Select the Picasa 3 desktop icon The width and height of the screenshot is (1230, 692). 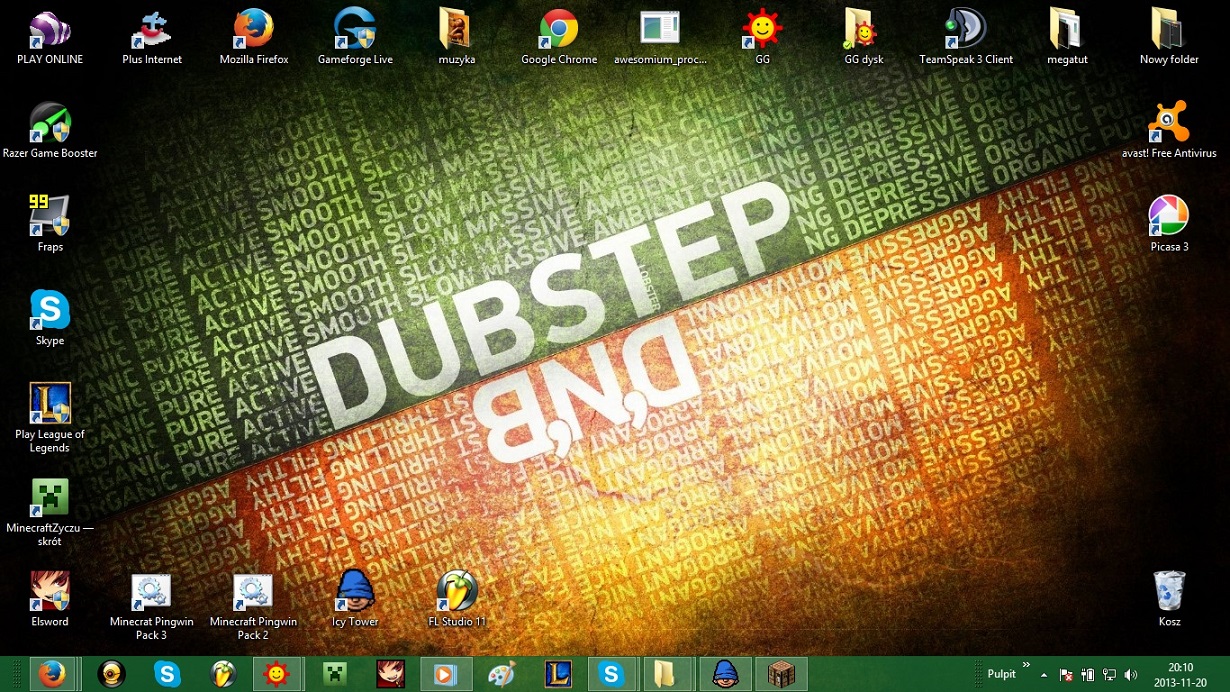click(x=1169, y=224)
